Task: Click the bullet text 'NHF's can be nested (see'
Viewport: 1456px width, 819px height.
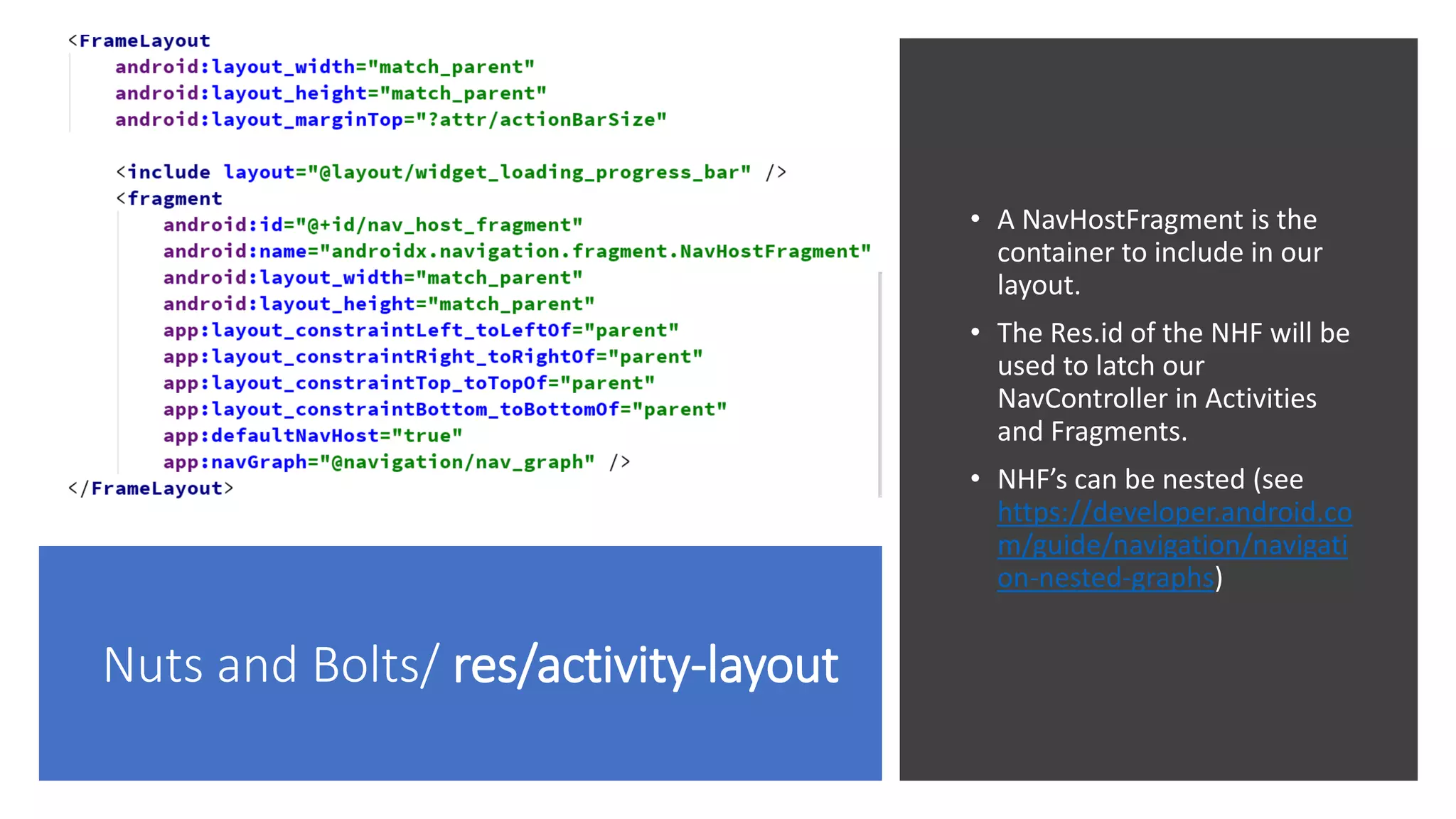Action: click(1150, 479)
